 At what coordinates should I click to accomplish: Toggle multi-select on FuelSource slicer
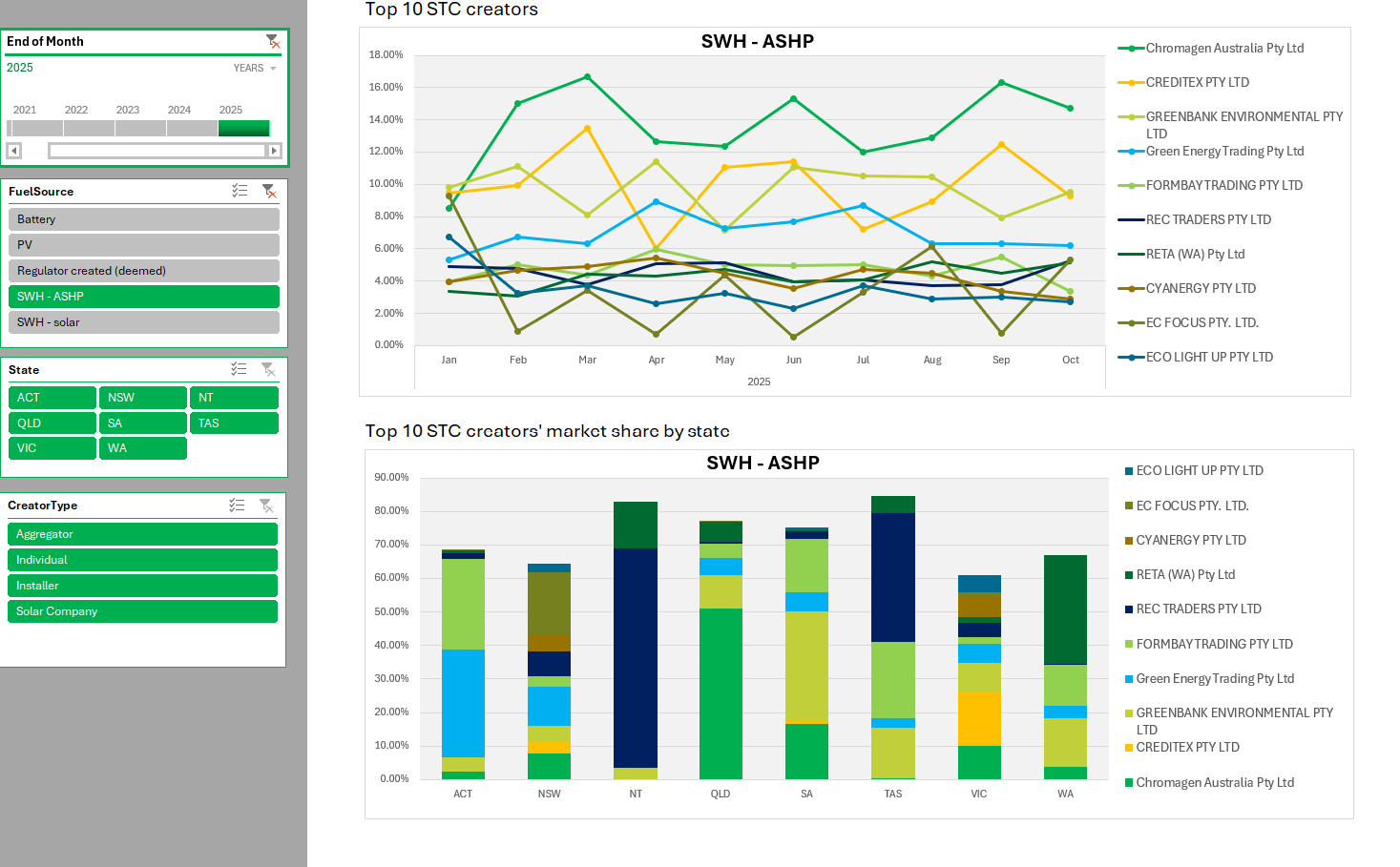pos(240,191)
